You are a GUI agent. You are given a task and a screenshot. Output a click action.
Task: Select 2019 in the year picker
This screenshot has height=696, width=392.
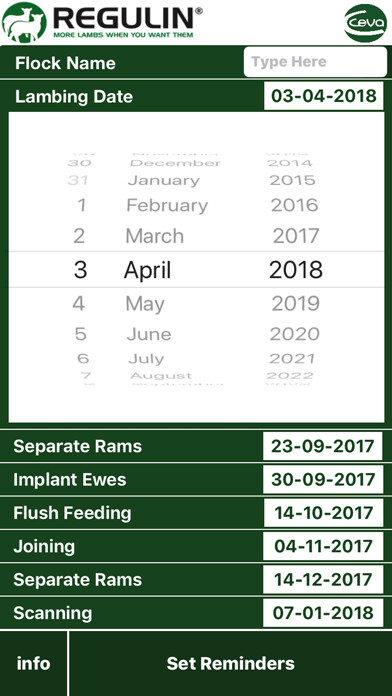296,304
